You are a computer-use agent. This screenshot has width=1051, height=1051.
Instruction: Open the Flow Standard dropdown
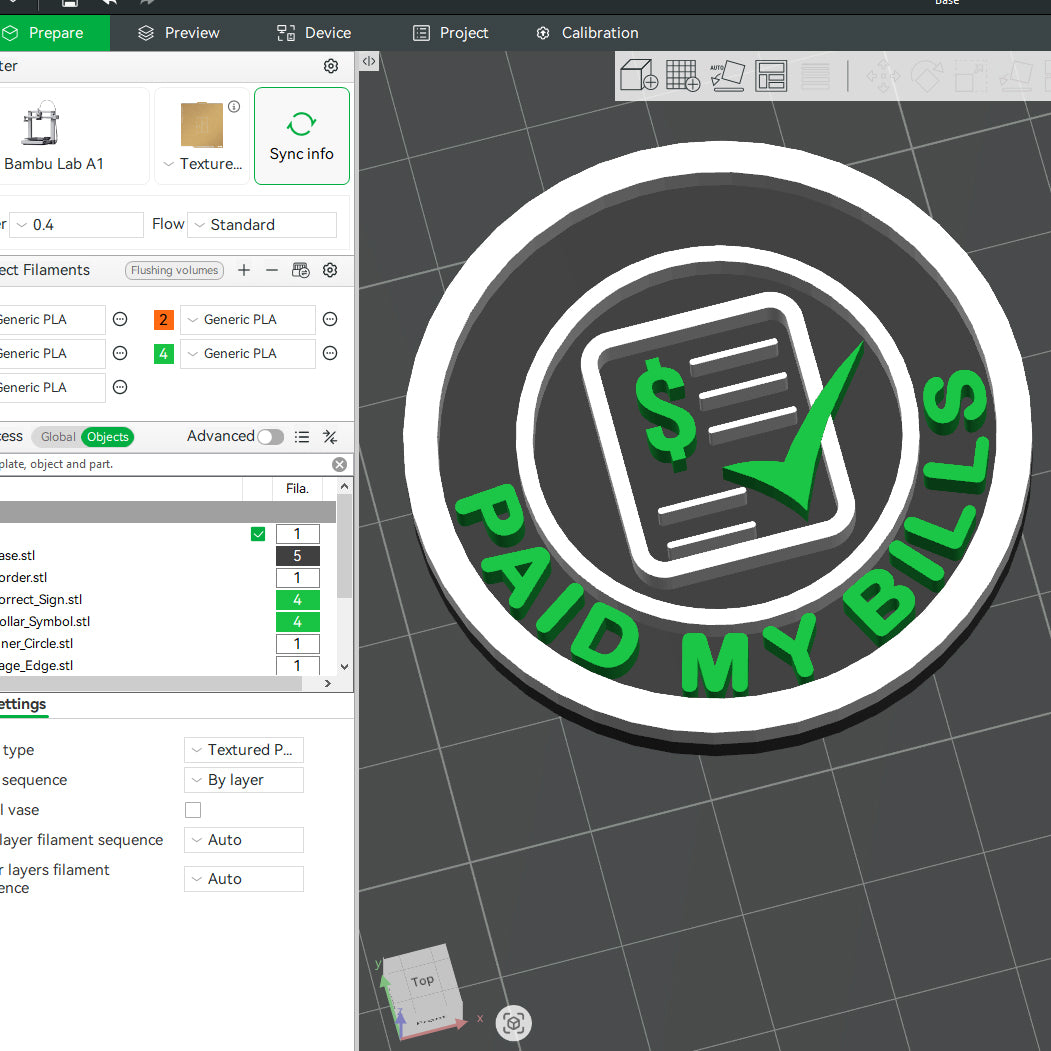click(262, 225)
